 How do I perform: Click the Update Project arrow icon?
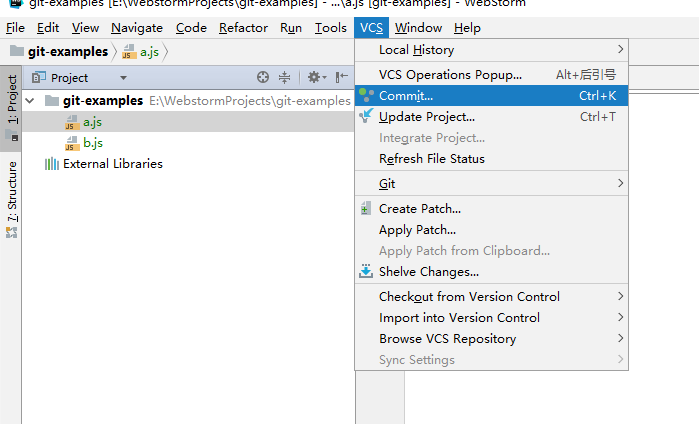tap(366, 117)
